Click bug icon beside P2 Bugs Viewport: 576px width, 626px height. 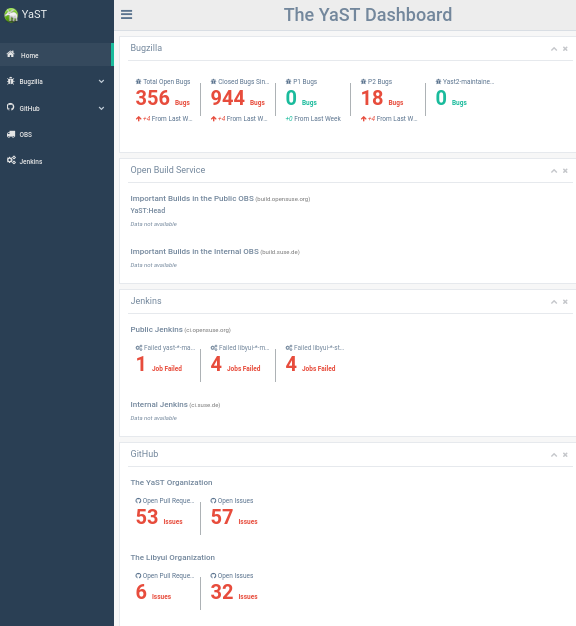click(x=363, y=81)
